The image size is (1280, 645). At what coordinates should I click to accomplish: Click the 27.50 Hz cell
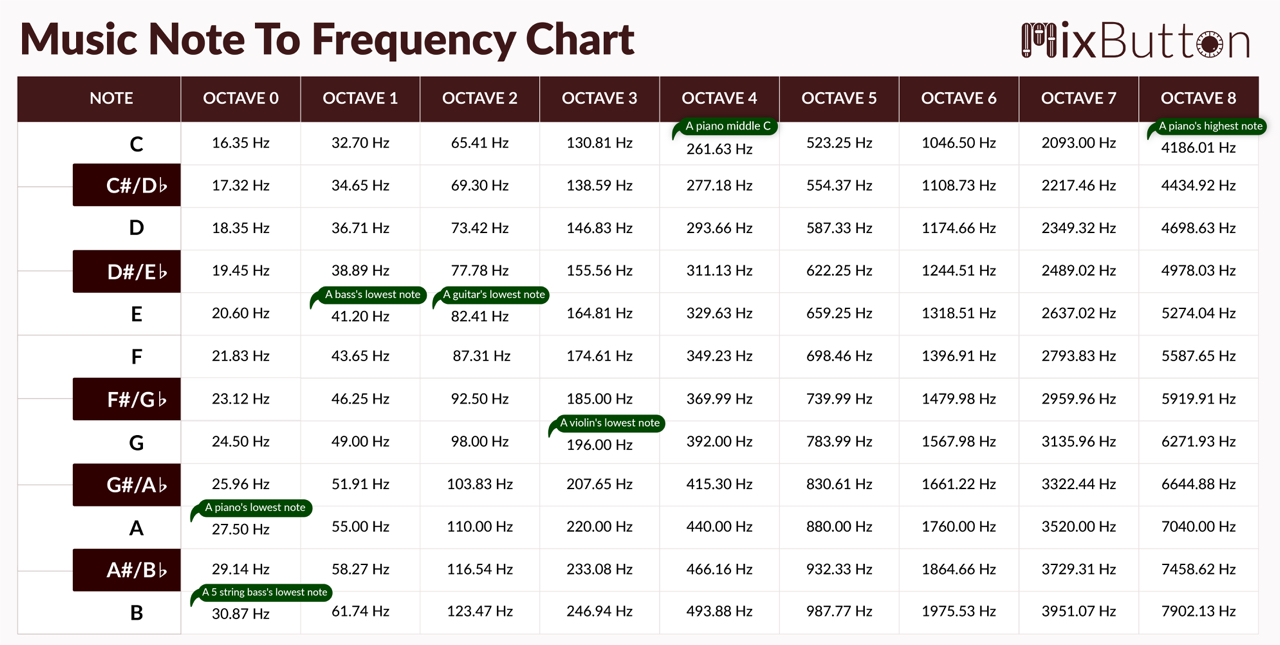tap(241, 530)
